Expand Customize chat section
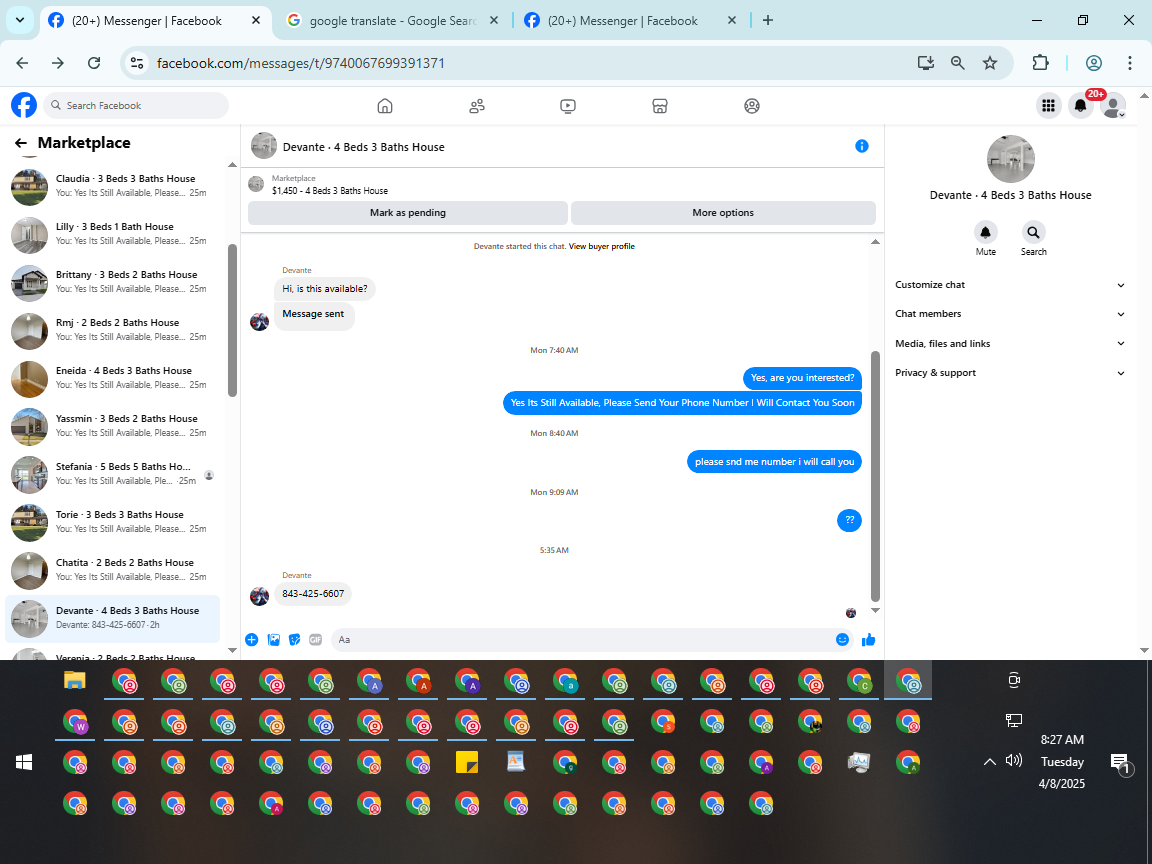Viewport: 1152px width, 864px height. point(1009,285)
